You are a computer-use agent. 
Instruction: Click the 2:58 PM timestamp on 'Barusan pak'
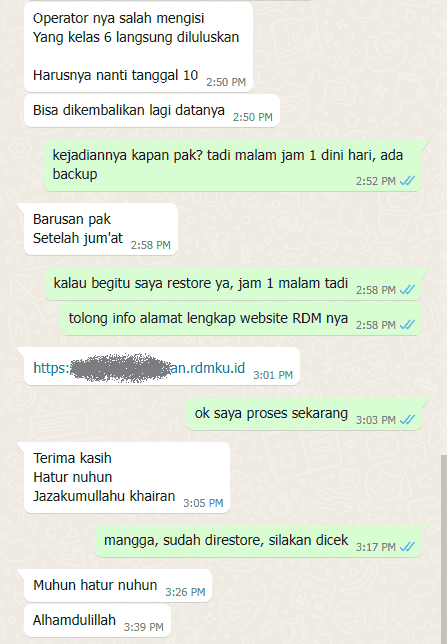(150, 245)
